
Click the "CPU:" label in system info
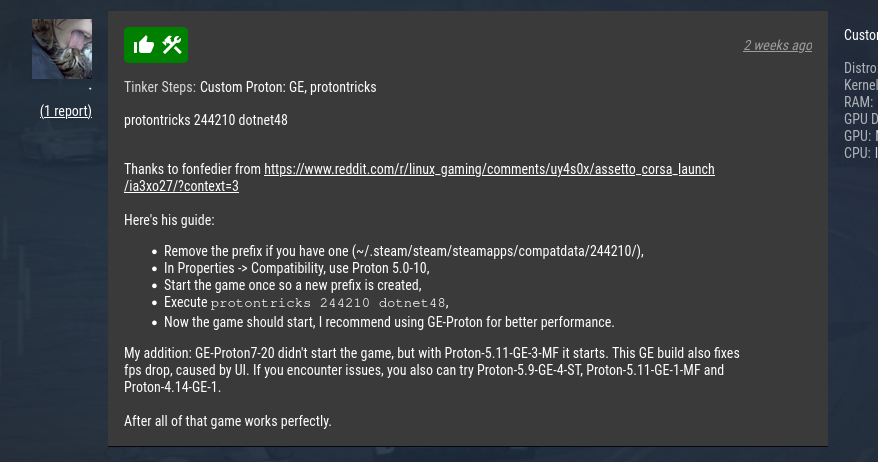click(859, 153)
